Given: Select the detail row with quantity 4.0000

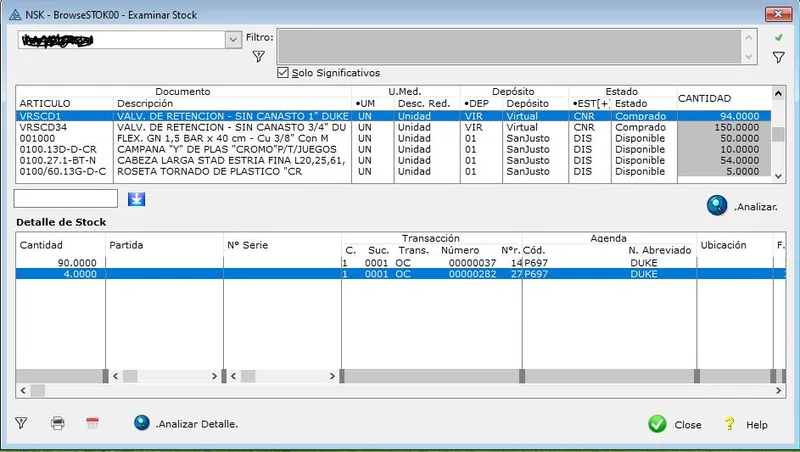Looking at the screenshot, I should (x=401, y=274).
